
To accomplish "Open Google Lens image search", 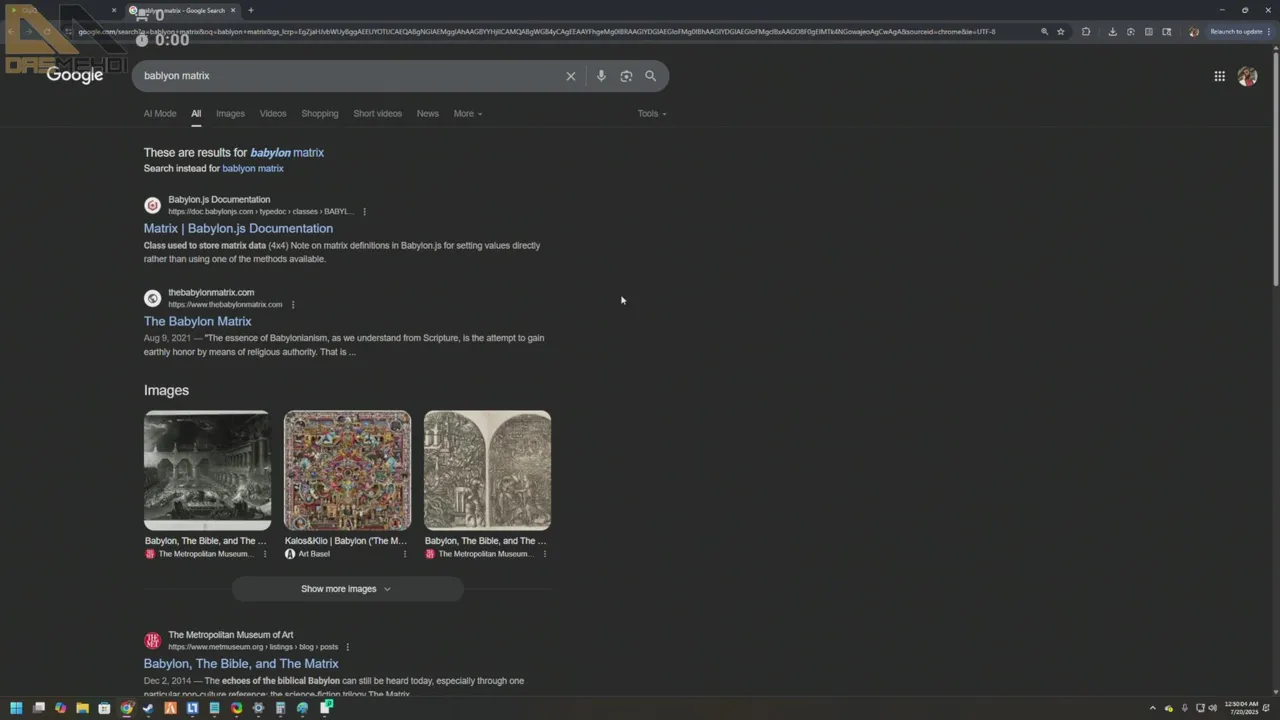I will [x=626, y=76].
